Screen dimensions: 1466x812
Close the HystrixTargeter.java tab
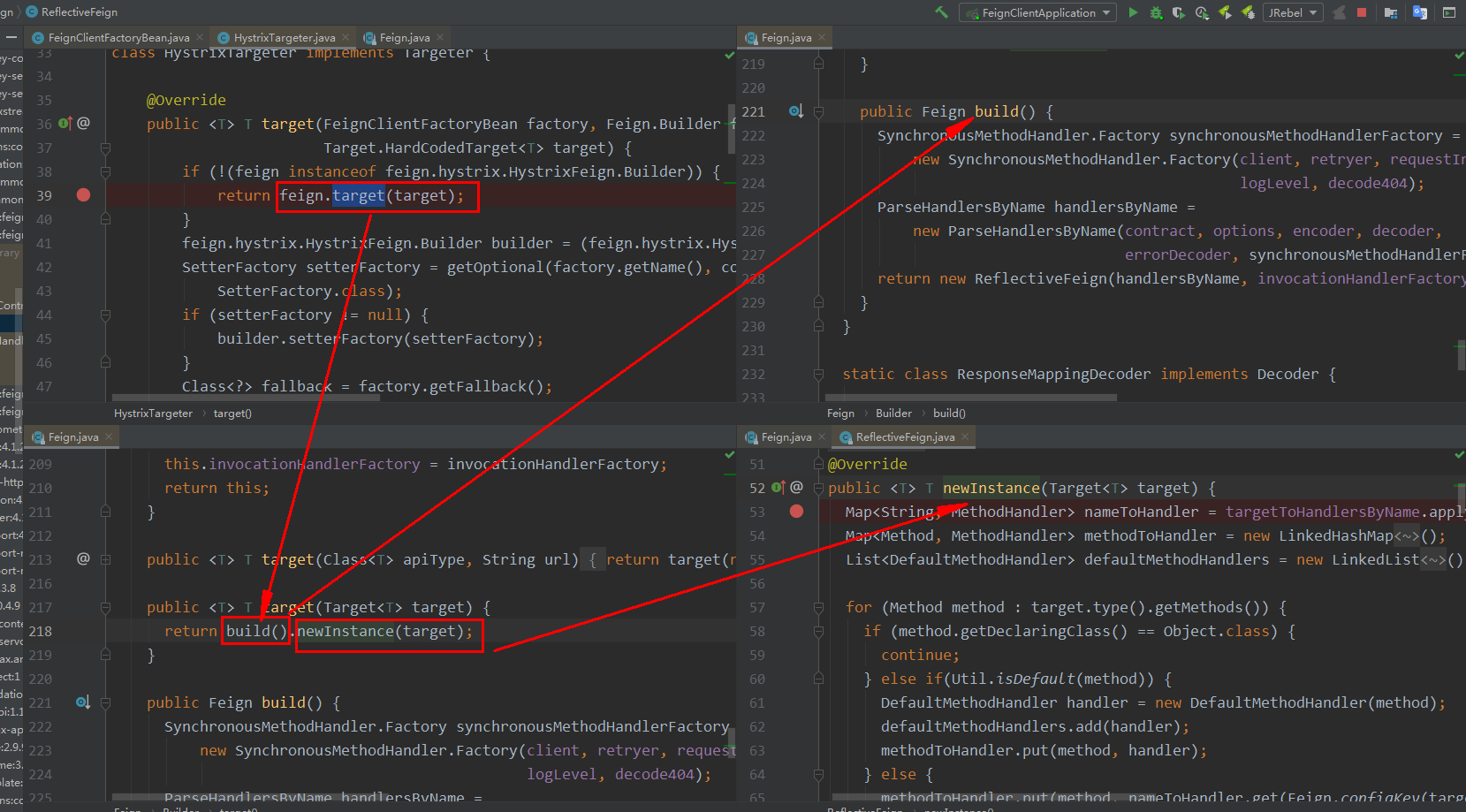point(346,37)
